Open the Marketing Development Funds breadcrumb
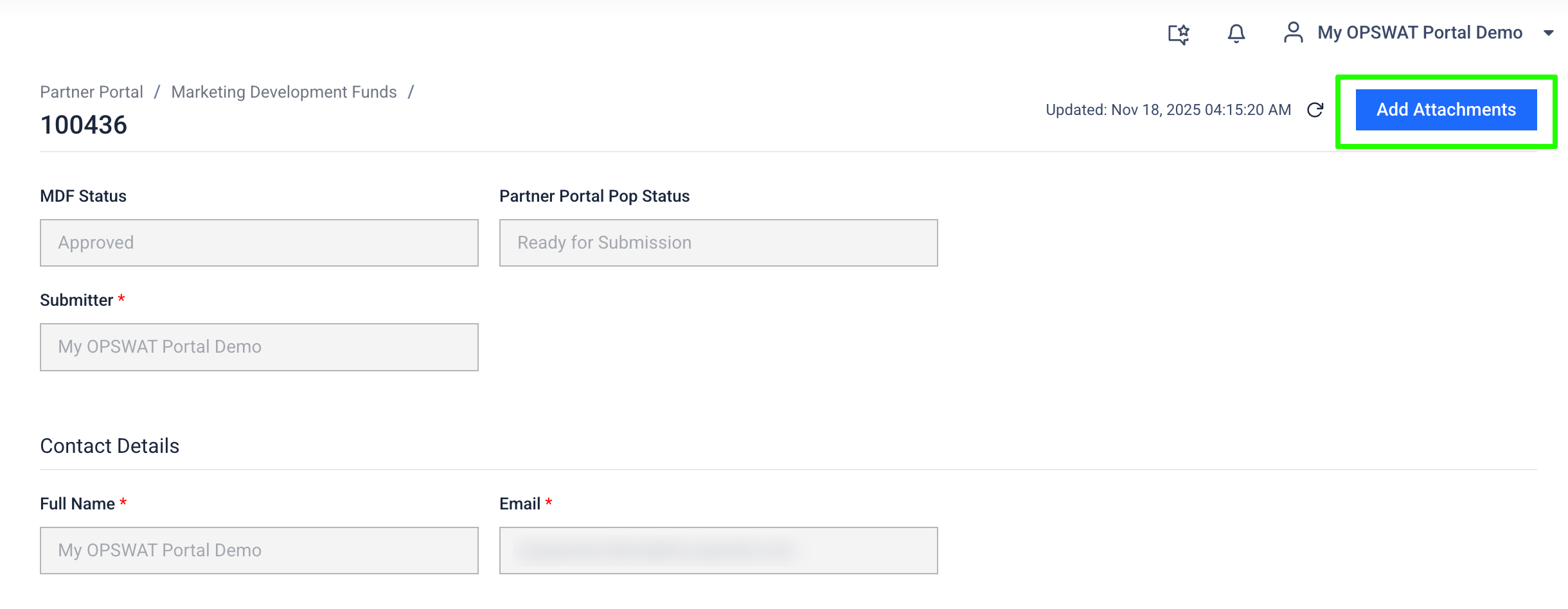 pyautogui.click(x=283, y=92)
